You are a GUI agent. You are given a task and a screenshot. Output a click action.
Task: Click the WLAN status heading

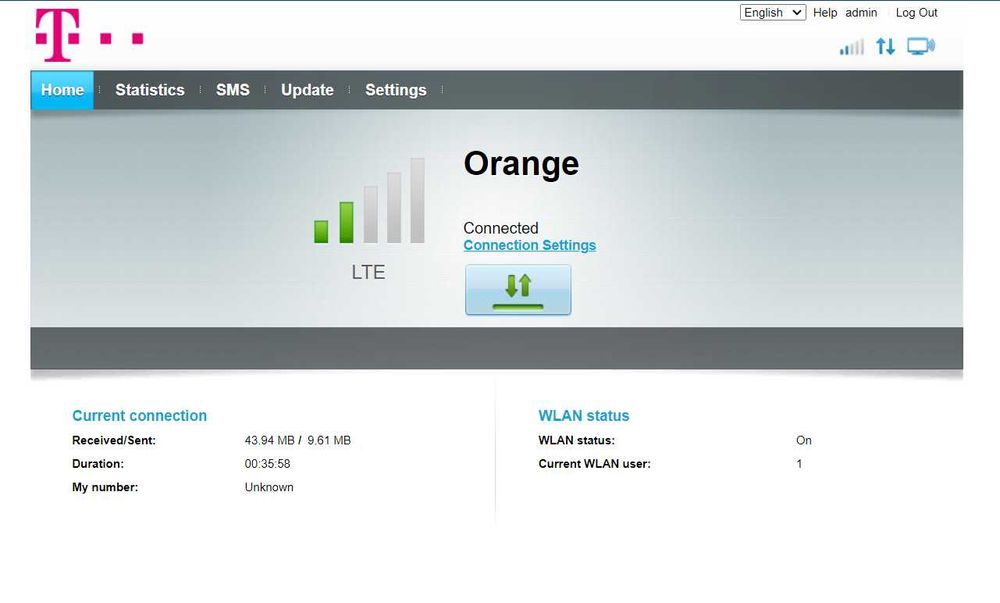[584, 416]
